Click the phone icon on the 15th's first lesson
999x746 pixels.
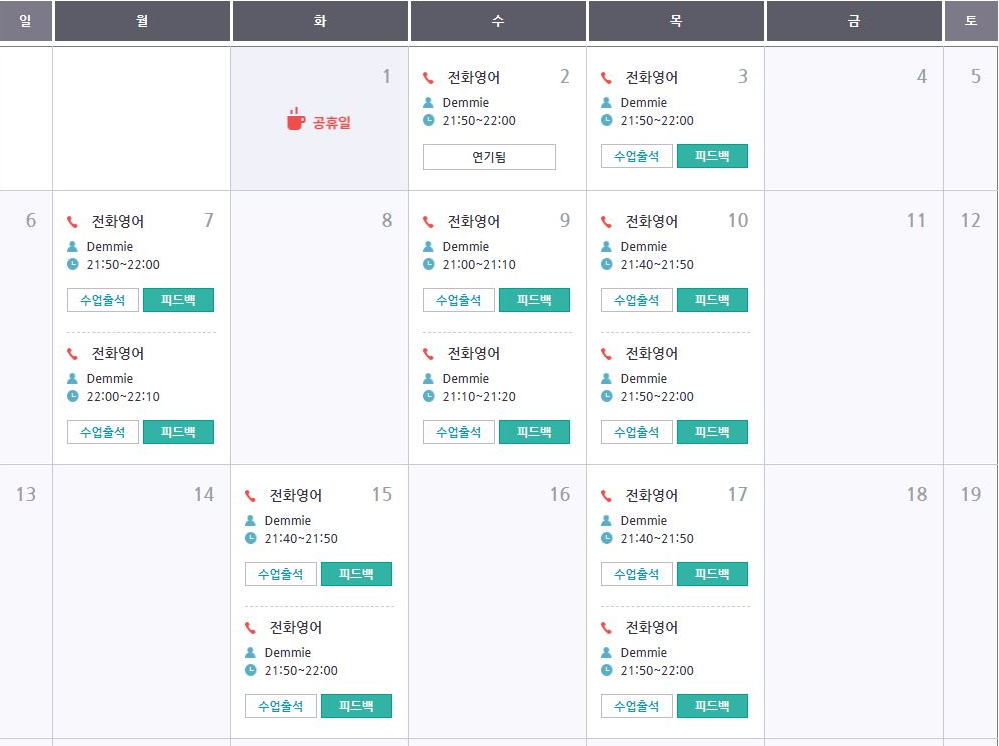point(250,496)
